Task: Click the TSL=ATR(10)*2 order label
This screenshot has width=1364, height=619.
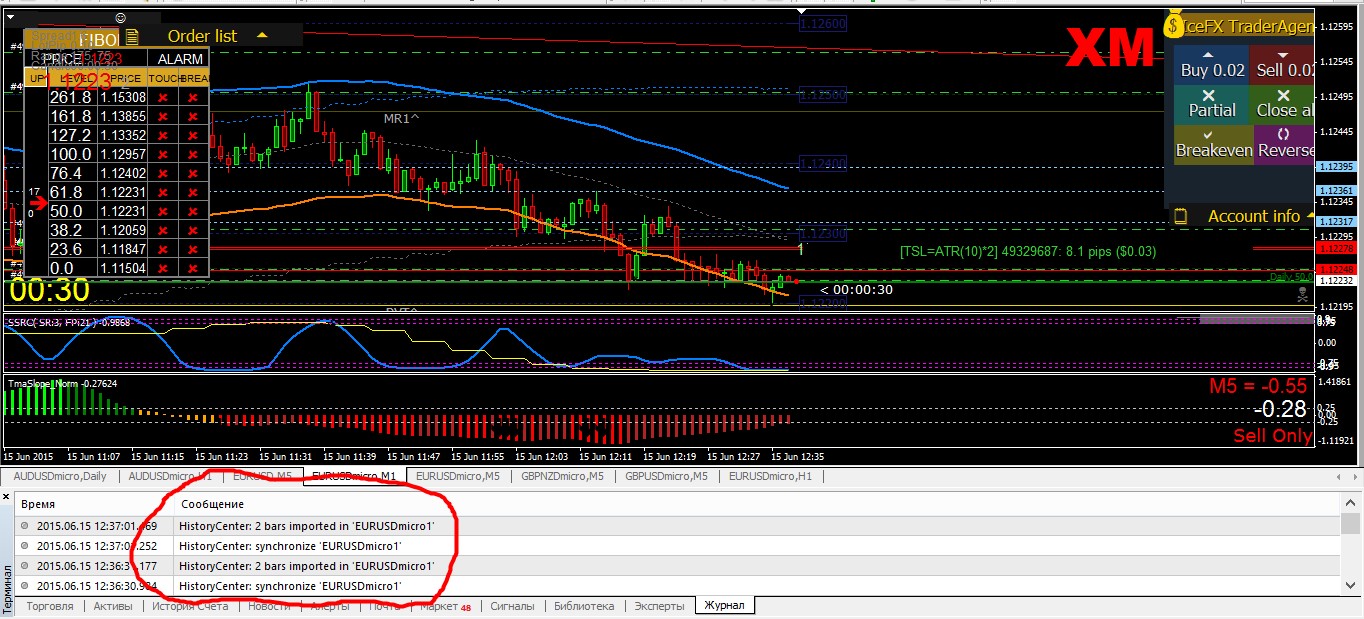Action: pos(1028,251)
